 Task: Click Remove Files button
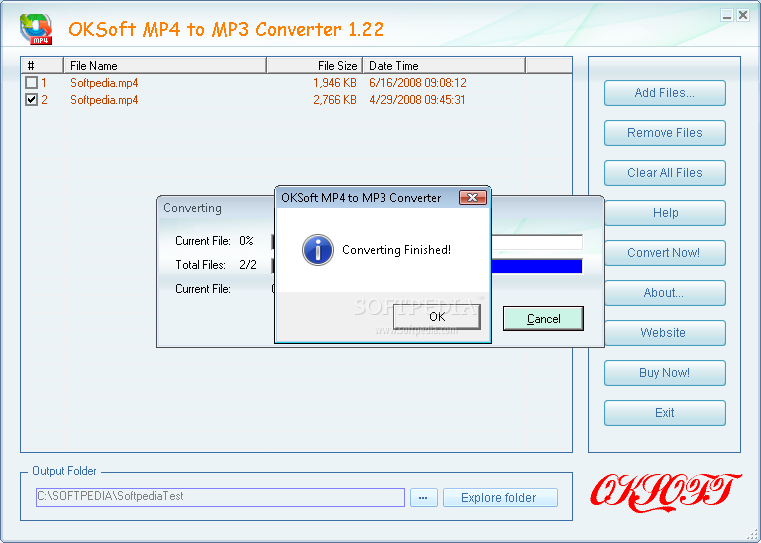point(664,132)
